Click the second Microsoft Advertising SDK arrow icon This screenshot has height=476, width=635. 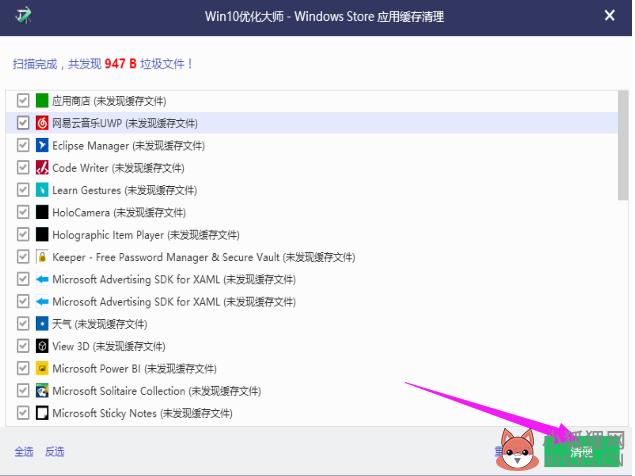tap(42, 301)
